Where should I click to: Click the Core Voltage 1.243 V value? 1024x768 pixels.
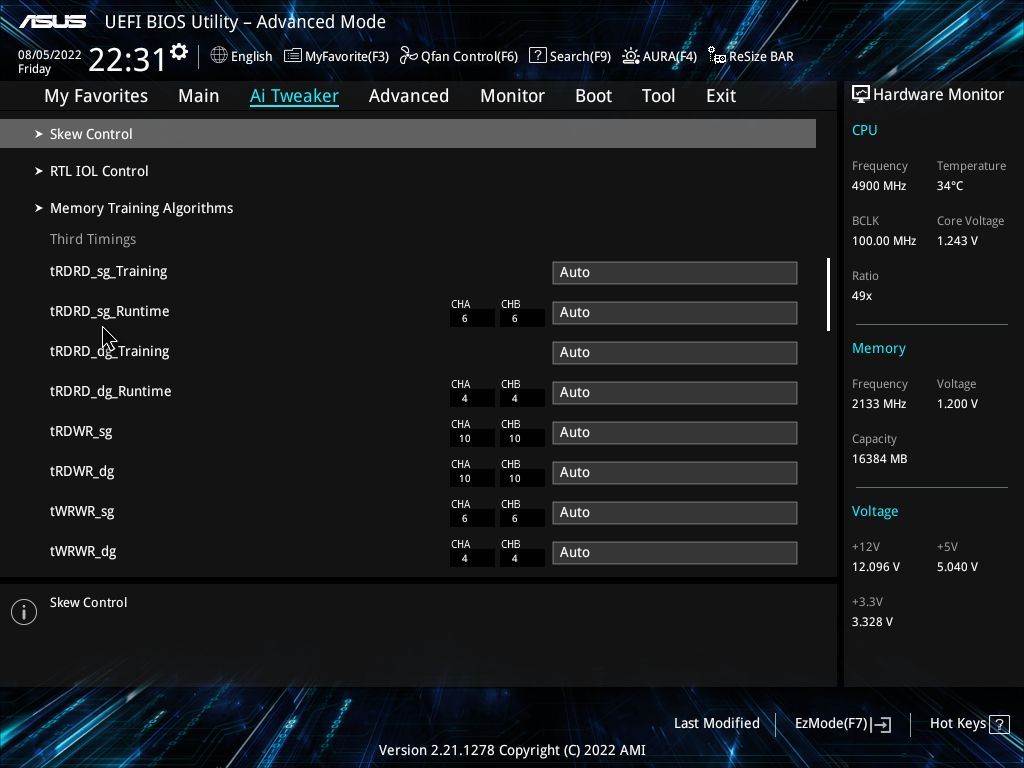coord(957,241)
